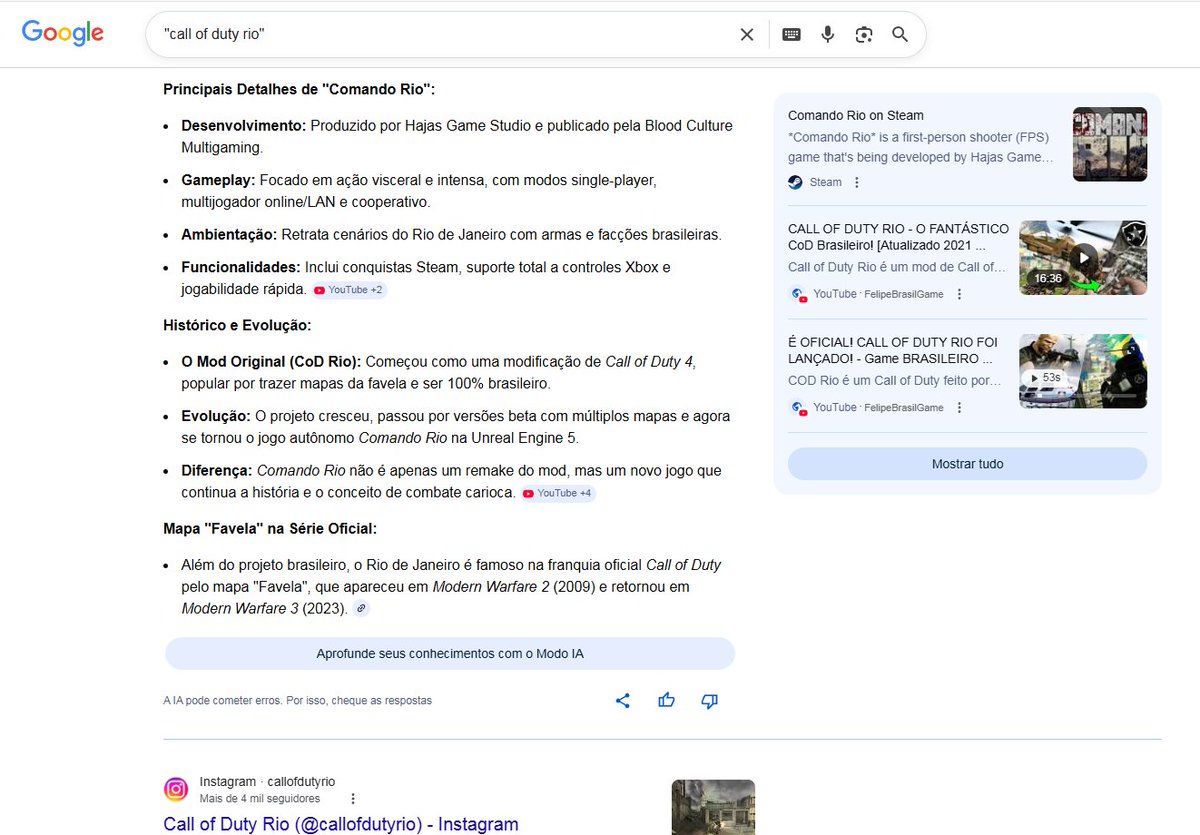The height and width of the screenshot is (835, 1200).
Task: Click the Comando Rio Steam thumbnail image
Action: 1110,144
